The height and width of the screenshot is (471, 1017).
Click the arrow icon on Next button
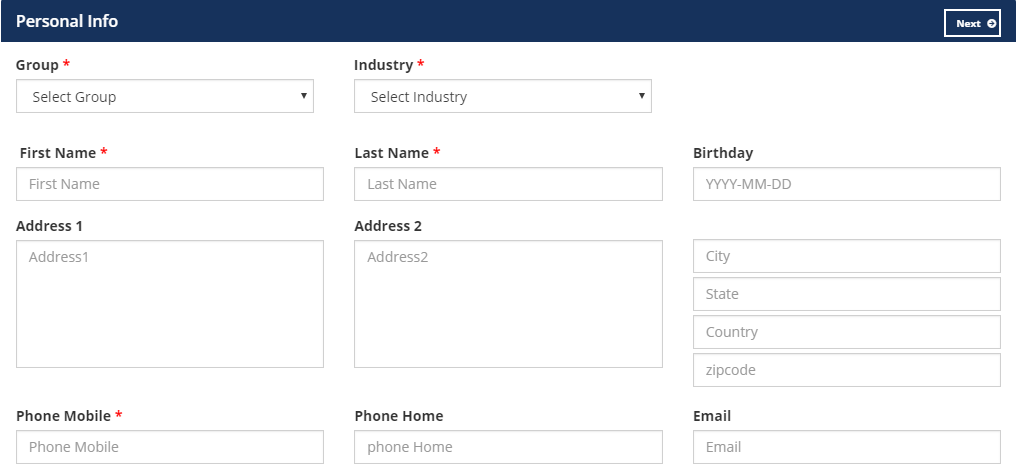(991, 23)
